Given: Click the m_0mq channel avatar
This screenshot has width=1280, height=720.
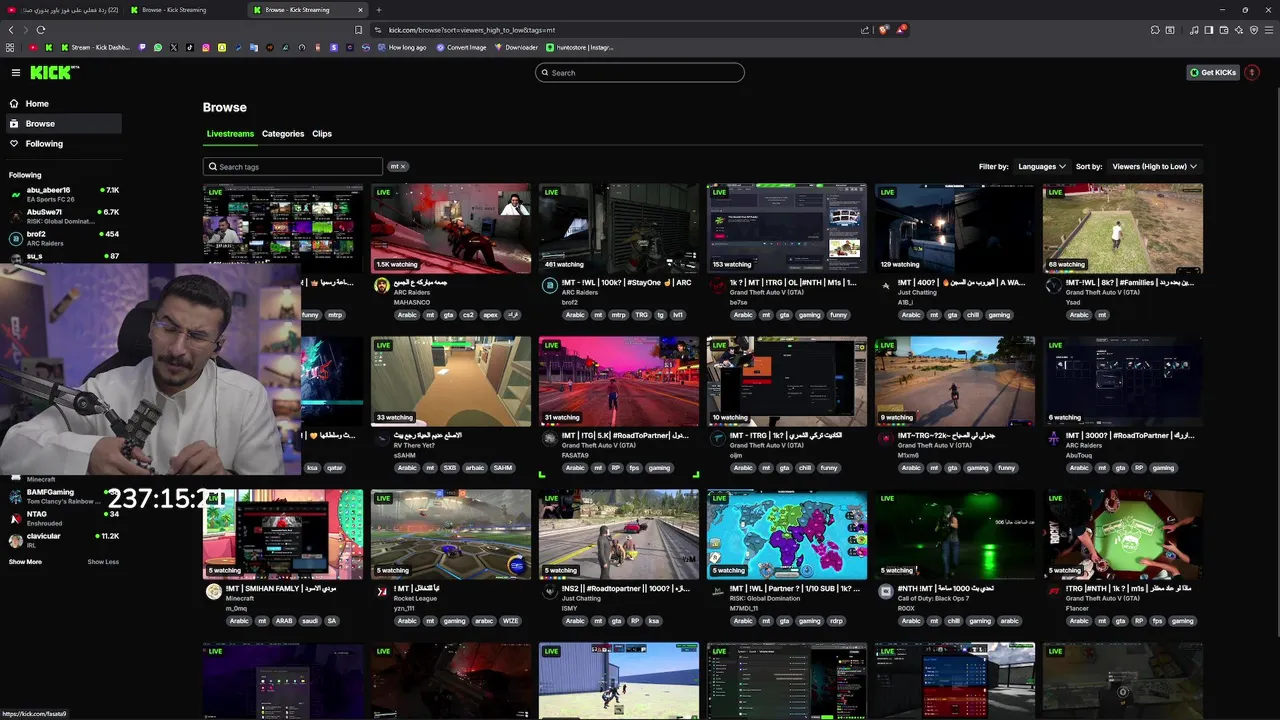Looking at the screenshot, I should [x=213, y=592].
